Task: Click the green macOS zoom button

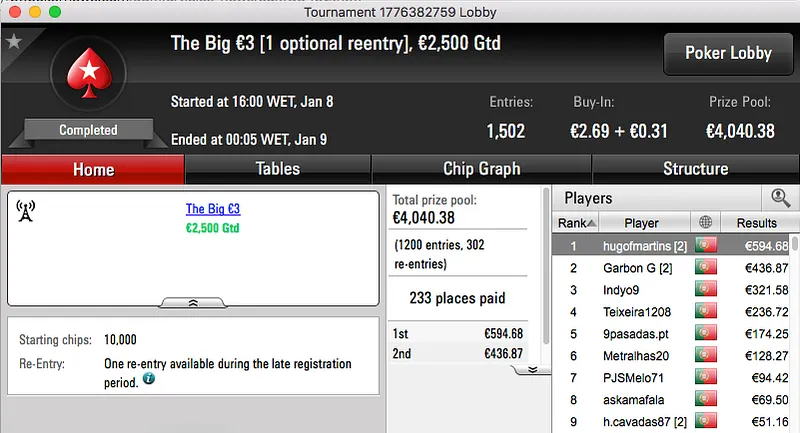Action: (x=54, y=12)
